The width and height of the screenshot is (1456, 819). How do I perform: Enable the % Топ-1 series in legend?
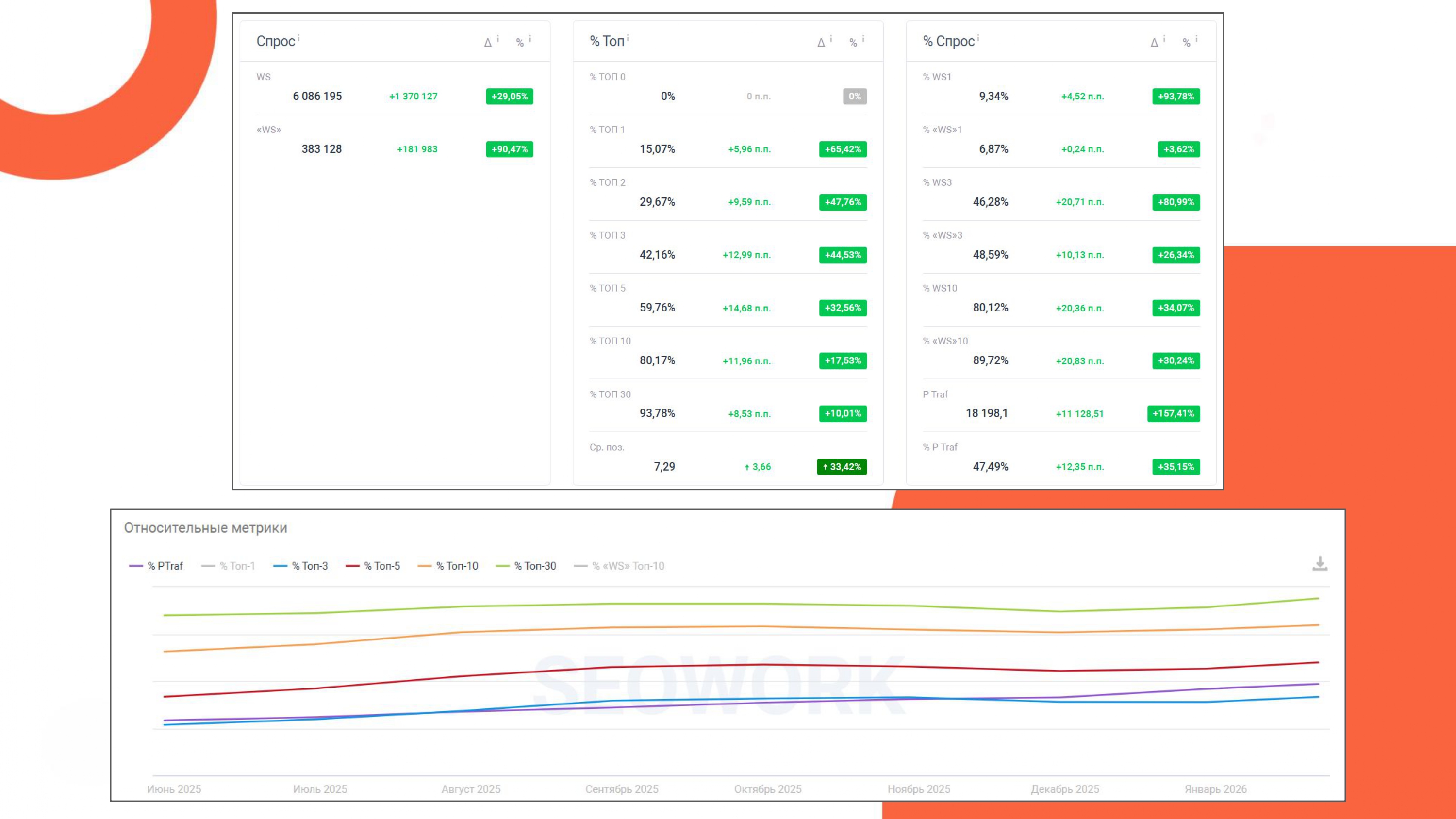pos(228,566)
